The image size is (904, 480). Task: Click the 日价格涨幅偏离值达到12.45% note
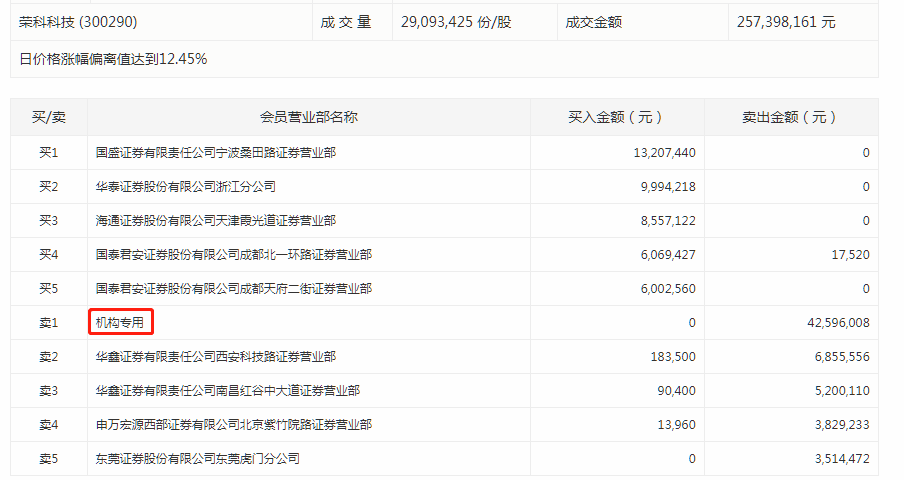coord(113,59)
